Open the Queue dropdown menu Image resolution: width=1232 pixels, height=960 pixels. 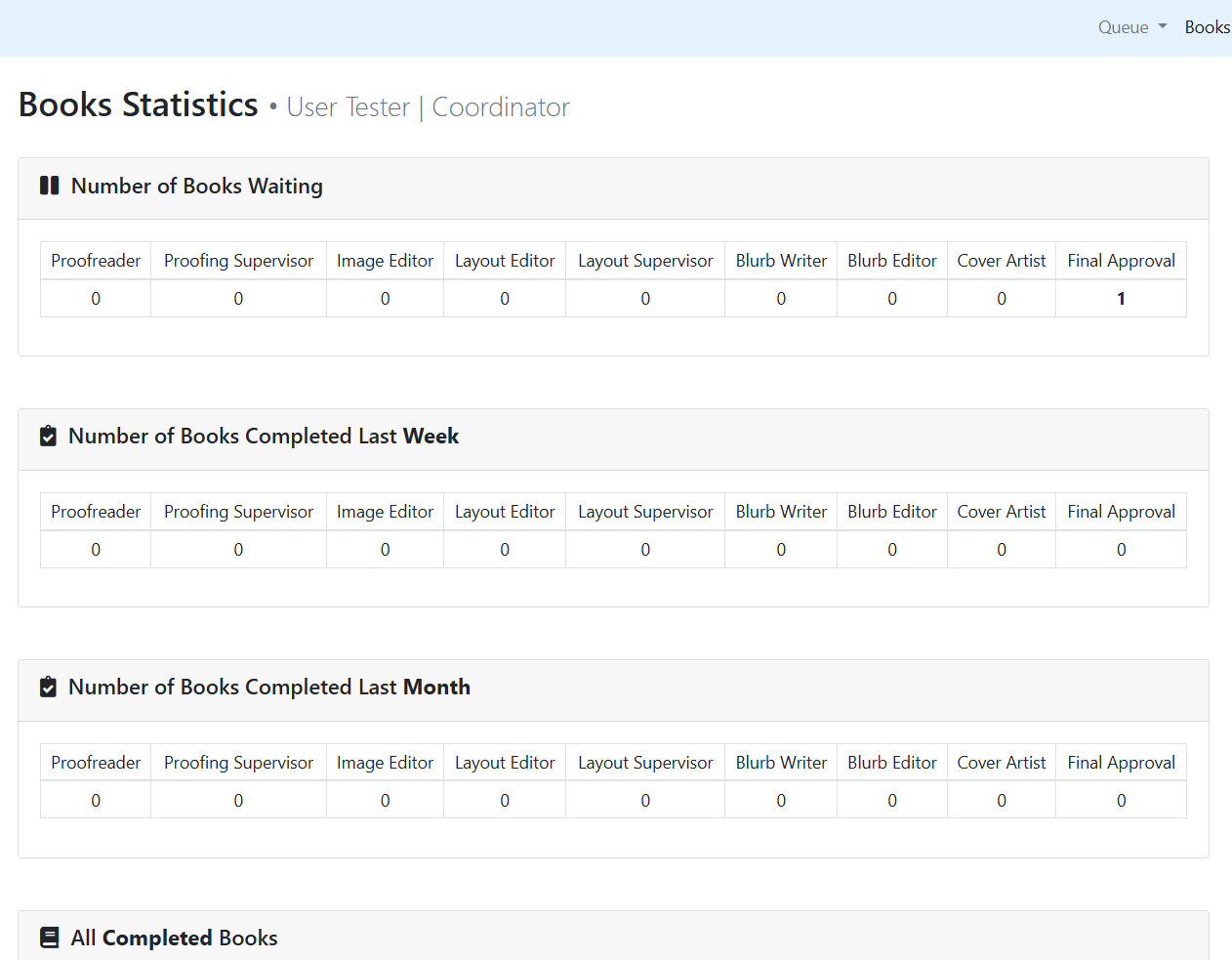click(1131, 27)
